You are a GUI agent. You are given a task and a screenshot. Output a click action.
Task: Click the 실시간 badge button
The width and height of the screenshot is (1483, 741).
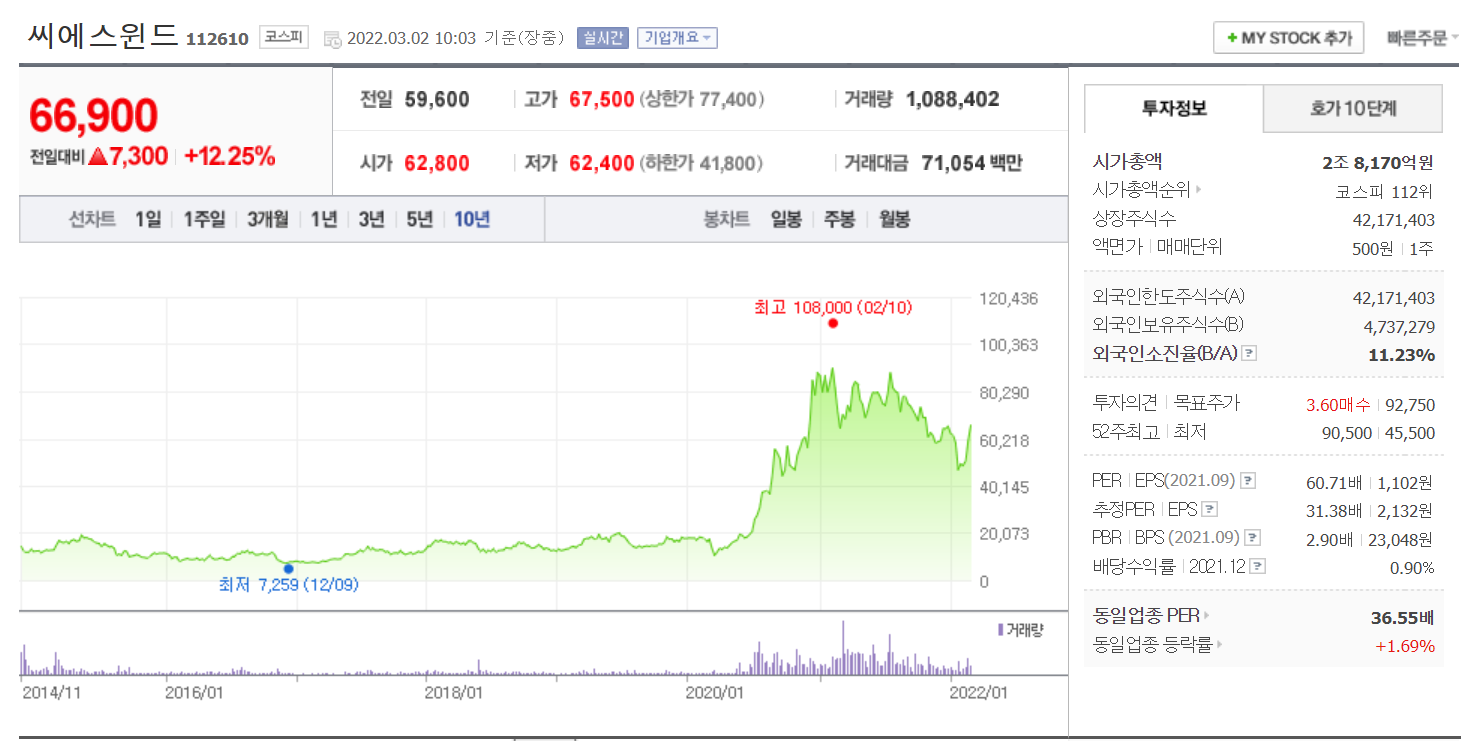tap(602, 38)
